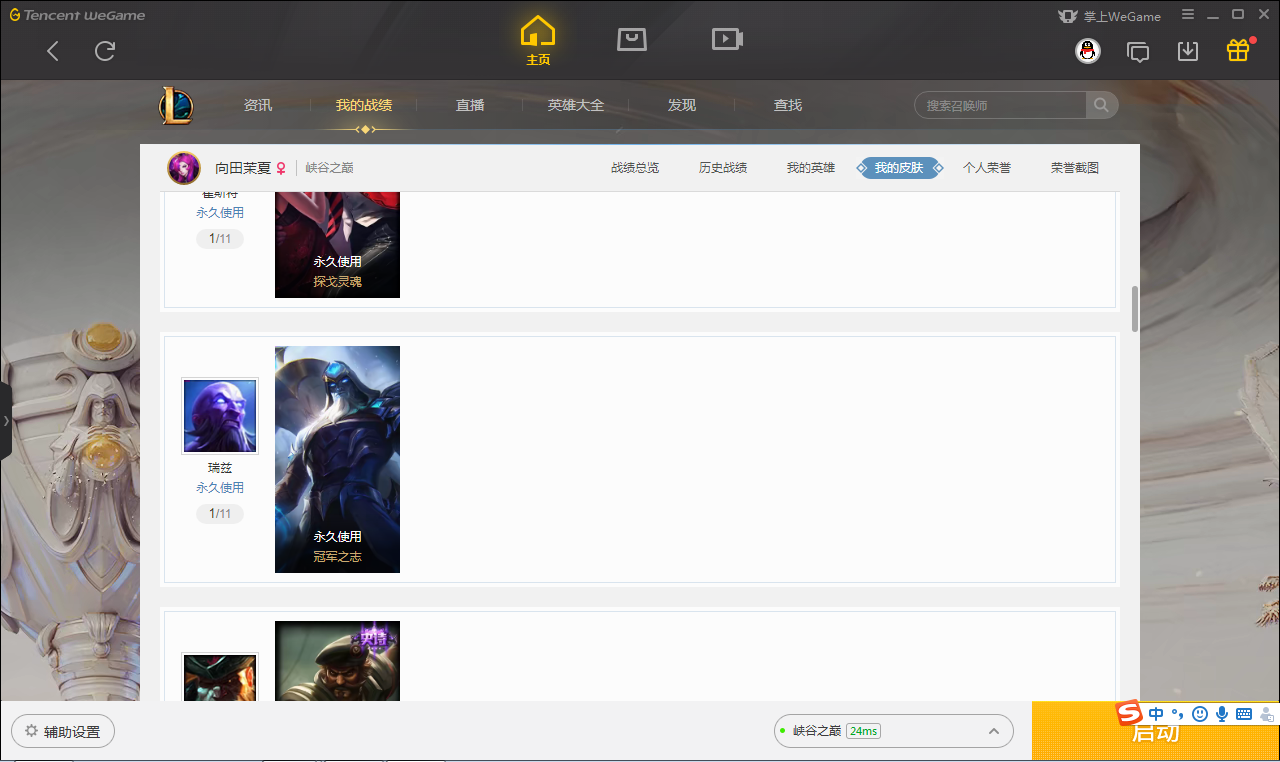The image size is (1280, 762).
Task: Toggle Sogou punctuation mode icon
Action: pyautogui.click(x=1177, y=714)
